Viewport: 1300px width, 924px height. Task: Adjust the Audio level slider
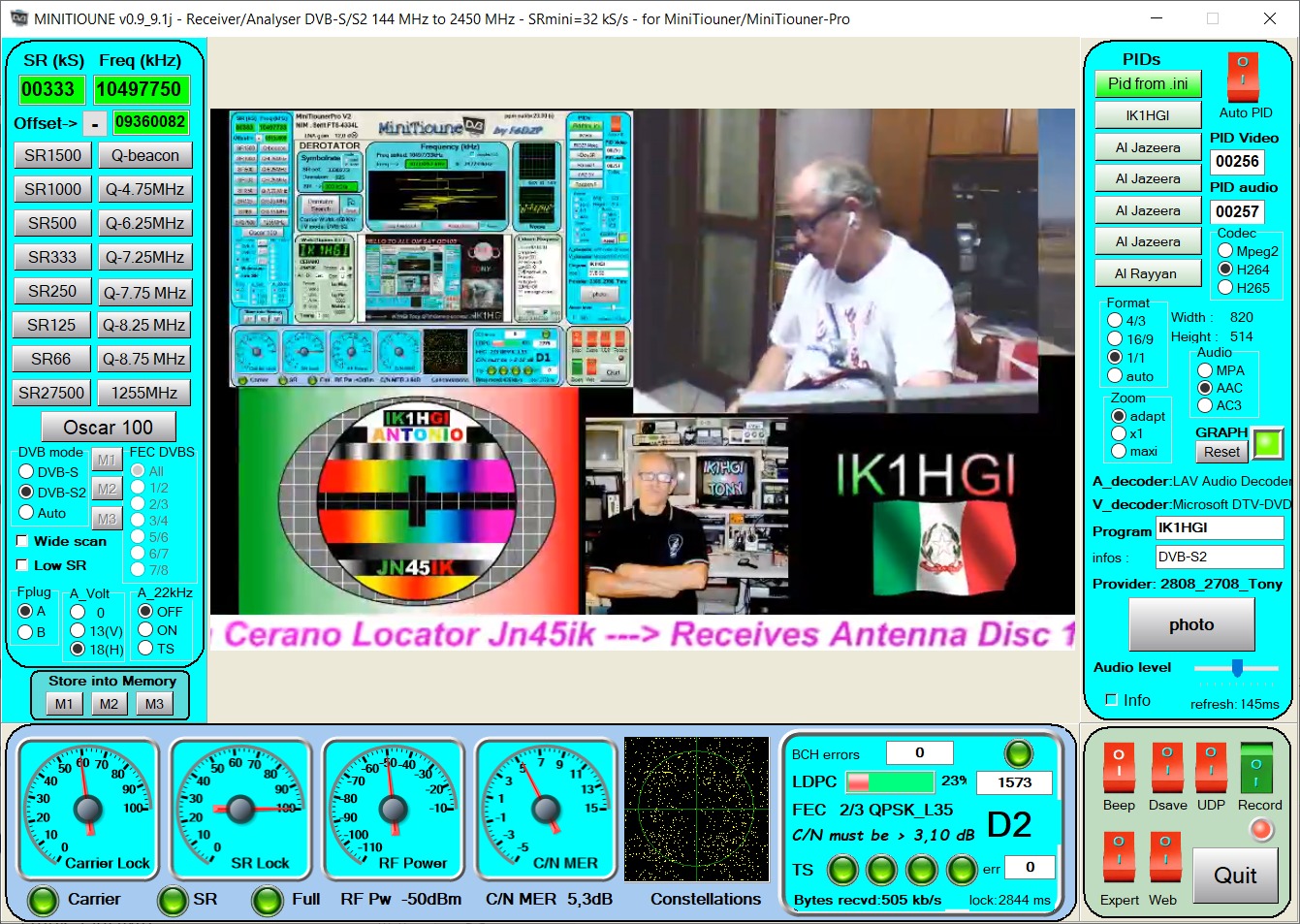pyautogui.click(x=1237, y=667)
